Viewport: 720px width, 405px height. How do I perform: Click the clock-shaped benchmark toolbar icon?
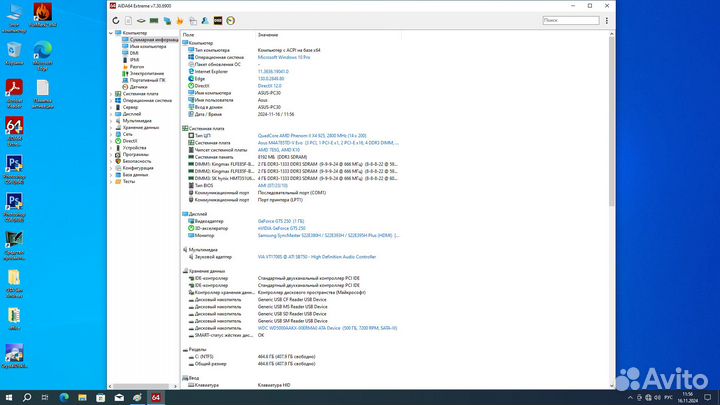[x=231, y=21]
